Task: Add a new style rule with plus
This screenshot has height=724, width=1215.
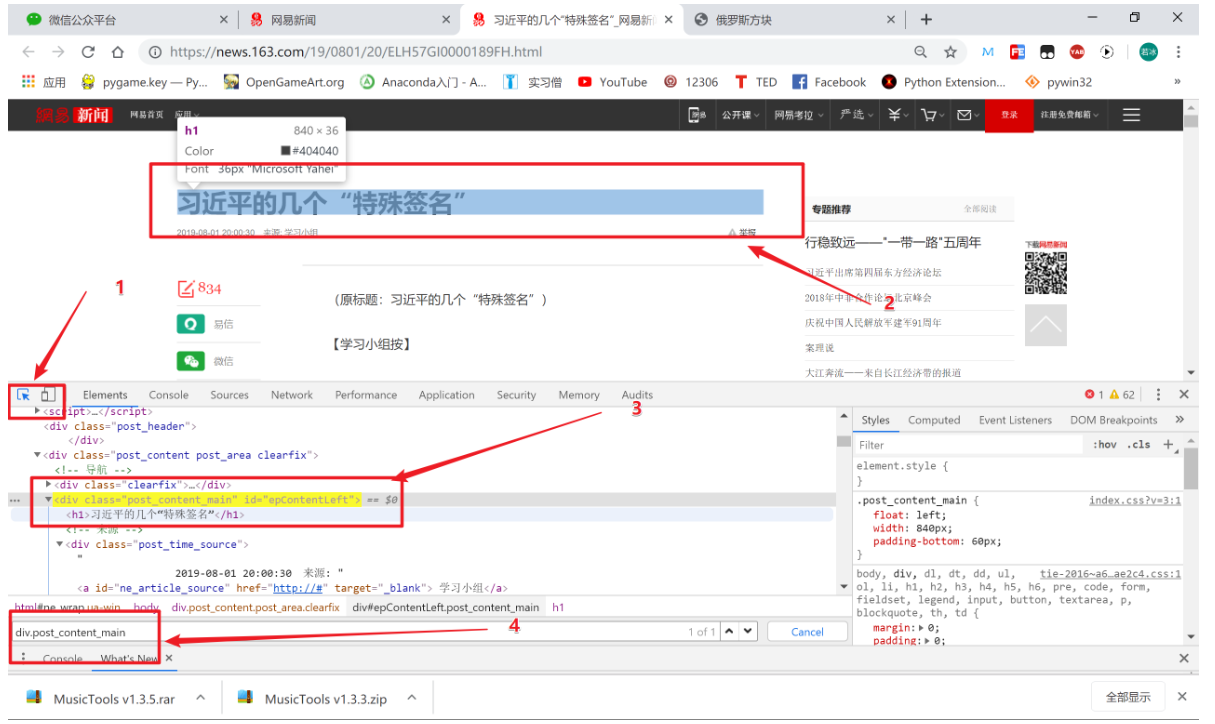Action: 1168,445
